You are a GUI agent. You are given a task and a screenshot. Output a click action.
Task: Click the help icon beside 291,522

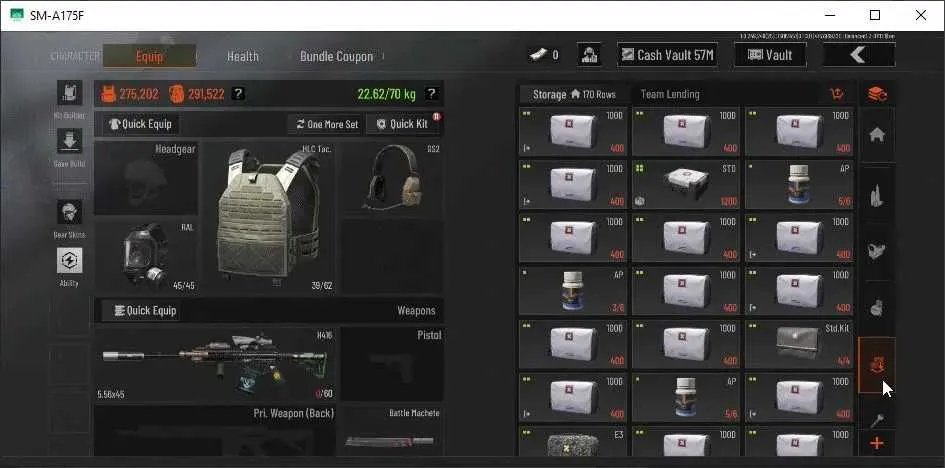point(239,94)
